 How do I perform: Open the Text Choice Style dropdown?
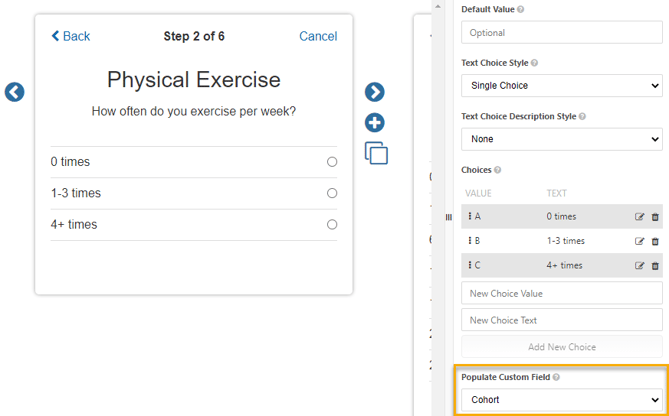(561, 86)
